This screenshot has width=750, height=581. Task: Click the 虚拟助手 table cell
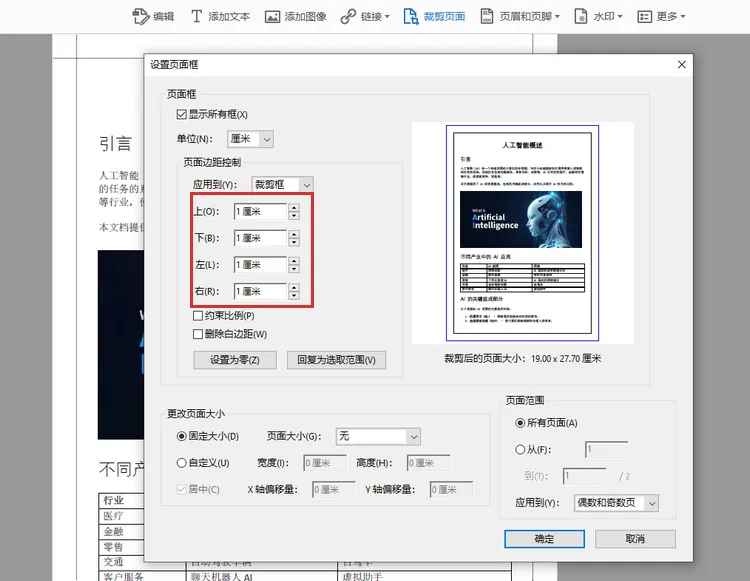363,577
